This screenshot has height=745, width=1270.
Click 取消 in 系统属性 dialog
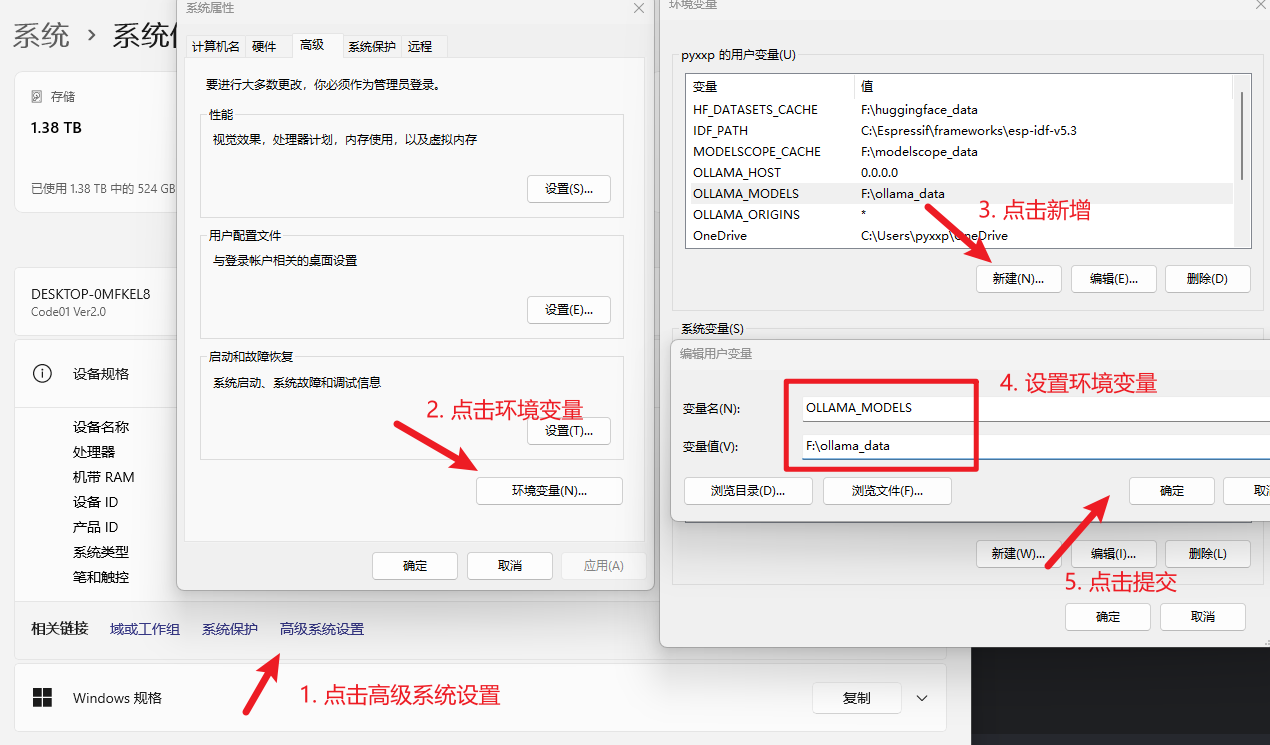pyautogui.click(x=510, y=566)
